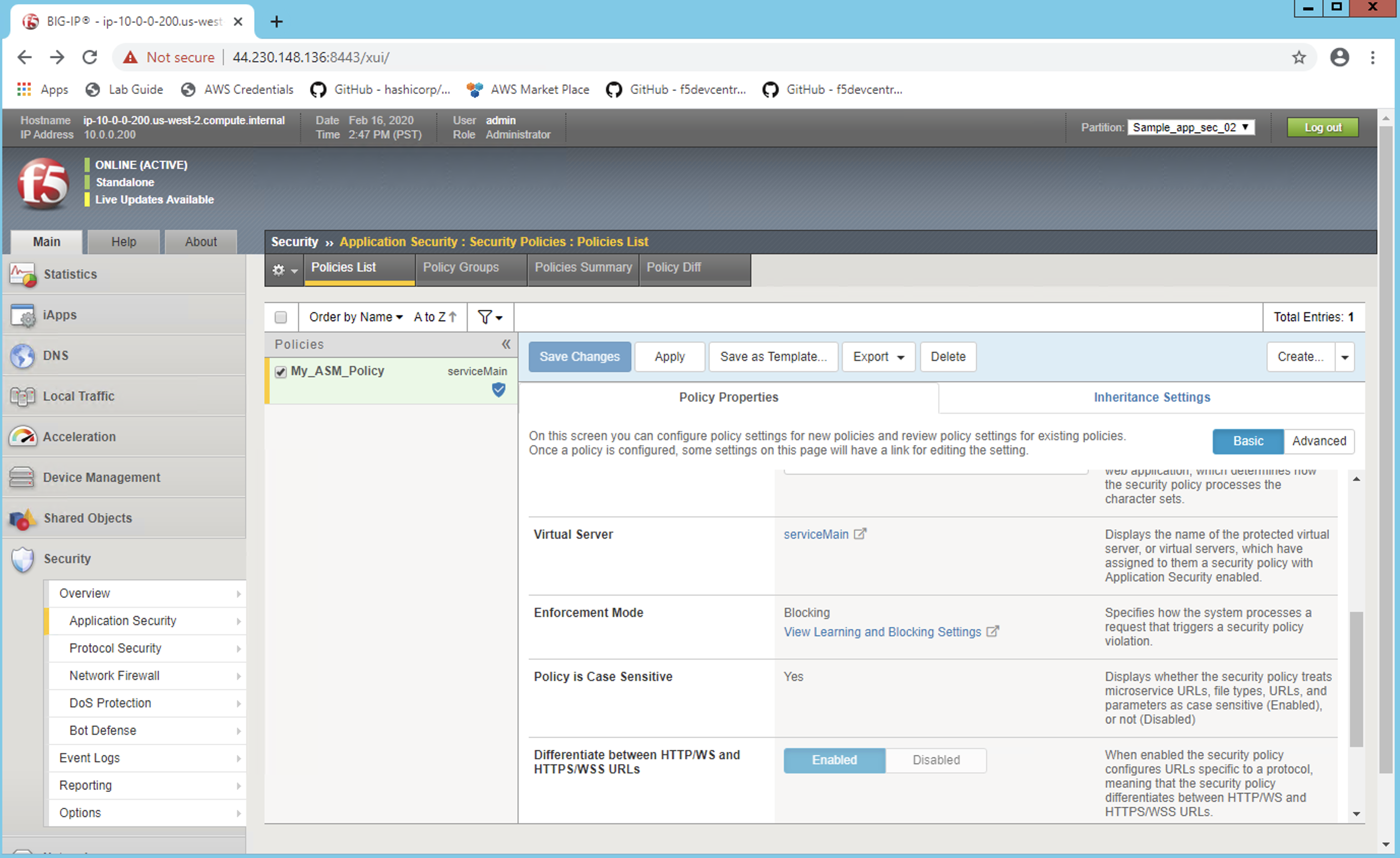Viewport: 1400px width, 858px height.
Task: Select the About tab
Action: pos(201,242)
